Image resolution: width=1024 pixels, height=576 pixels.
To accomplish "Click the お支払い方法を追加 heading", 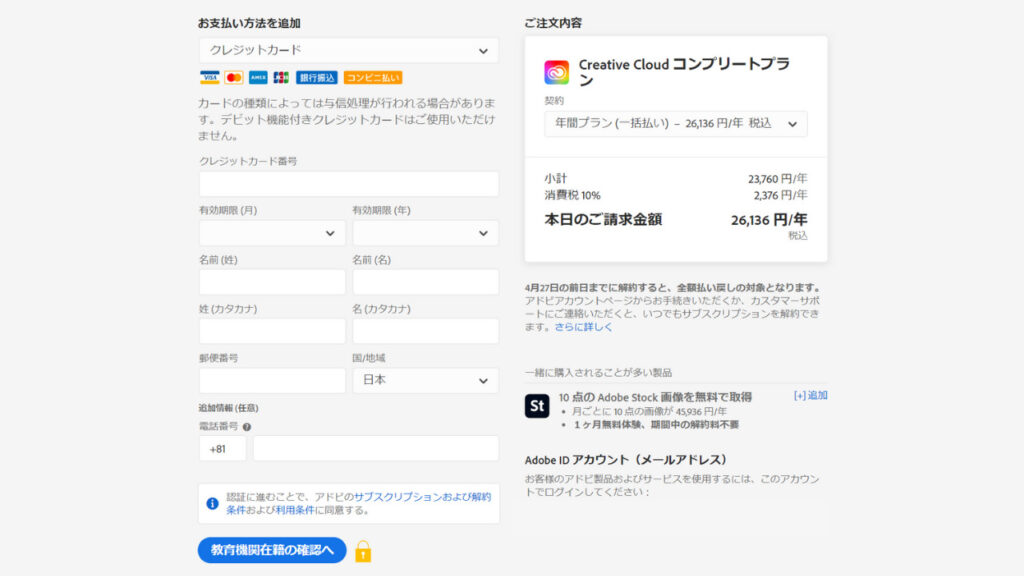I will pos(249,24).
